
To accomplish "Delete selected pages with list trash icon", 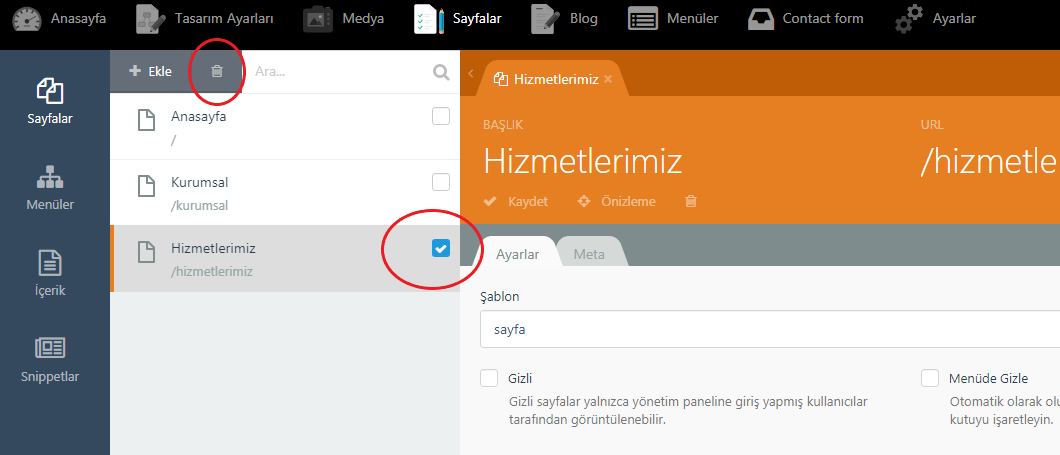I will [x=217, y=71].
